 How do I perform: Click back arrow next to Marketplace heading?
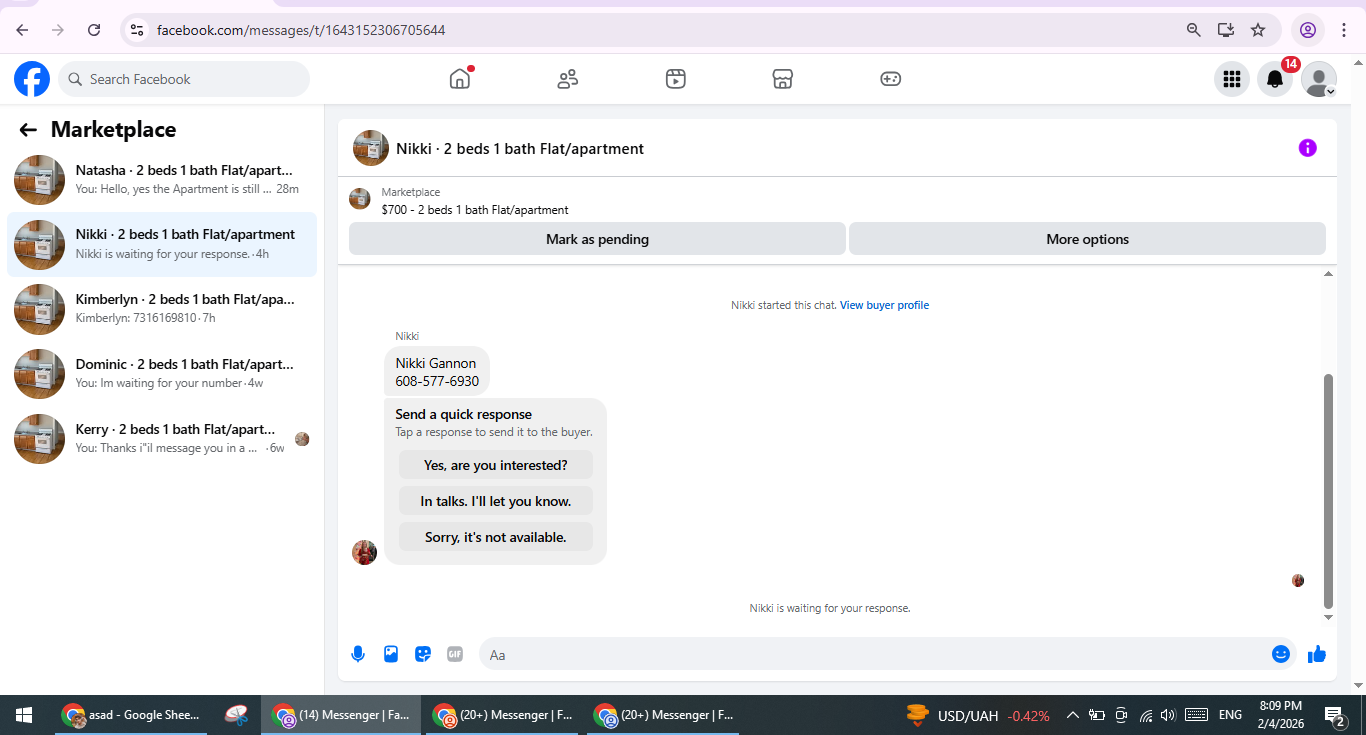[x=28, y=130]
